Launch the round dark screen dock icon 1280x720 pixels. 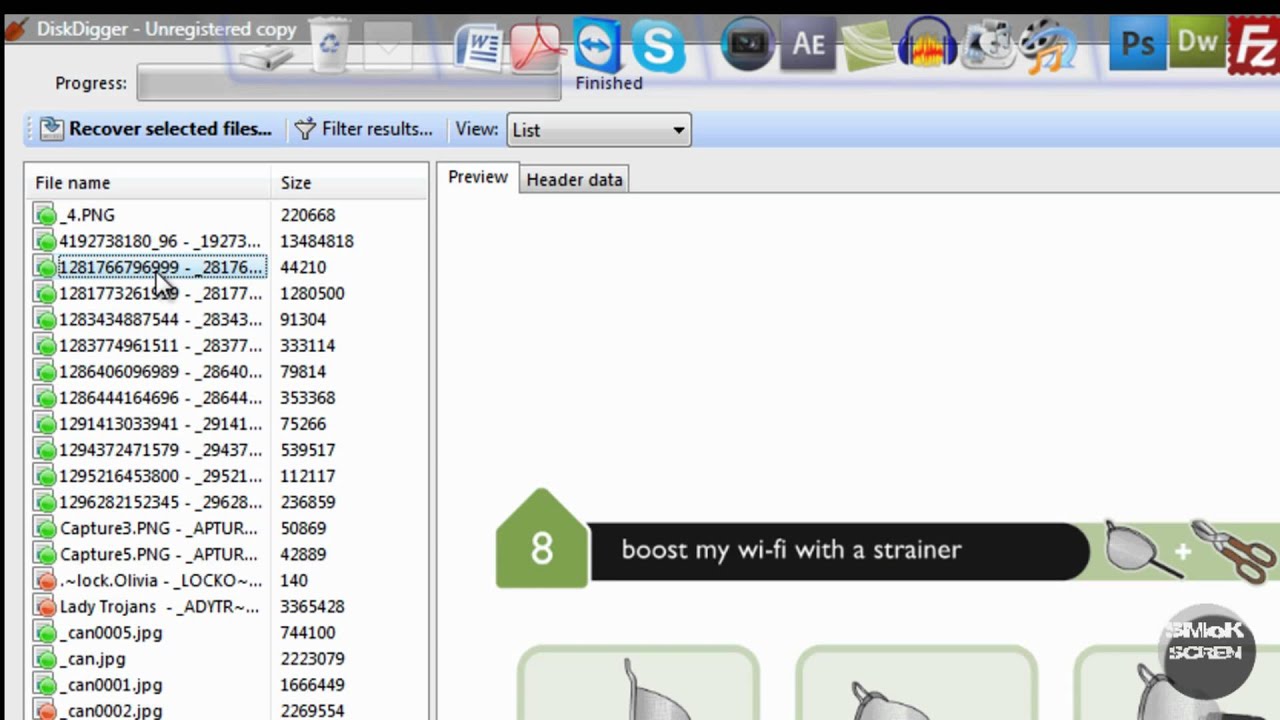(748, 45)
